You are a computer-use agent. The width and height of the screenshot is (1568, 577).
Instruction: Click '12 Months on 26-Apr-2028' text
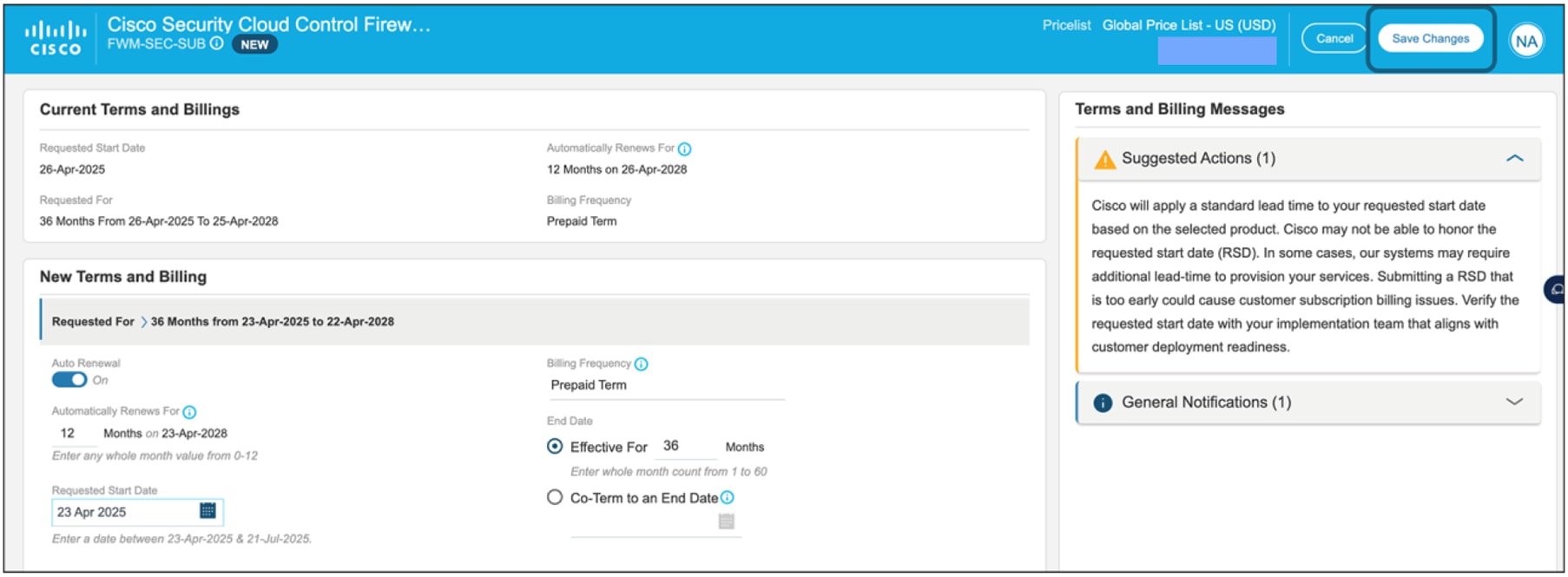point(616,169)
